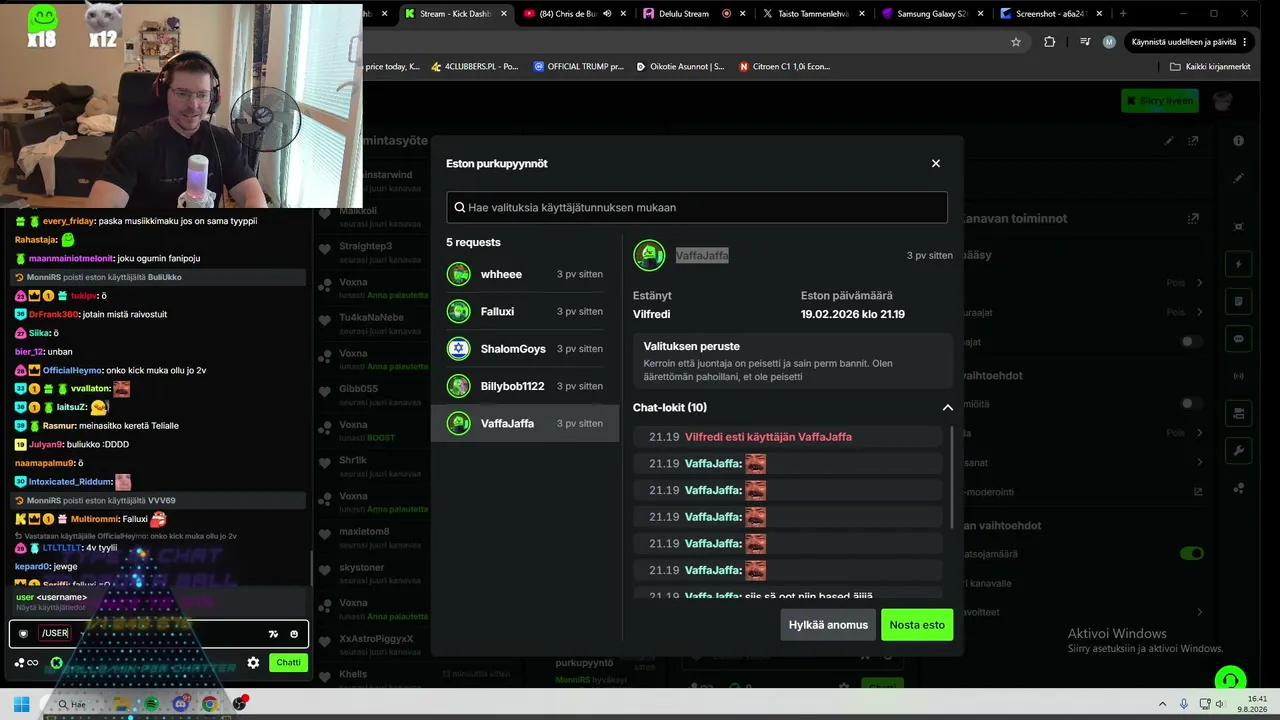Open Citroen C1 bookmark

(785, 67)
